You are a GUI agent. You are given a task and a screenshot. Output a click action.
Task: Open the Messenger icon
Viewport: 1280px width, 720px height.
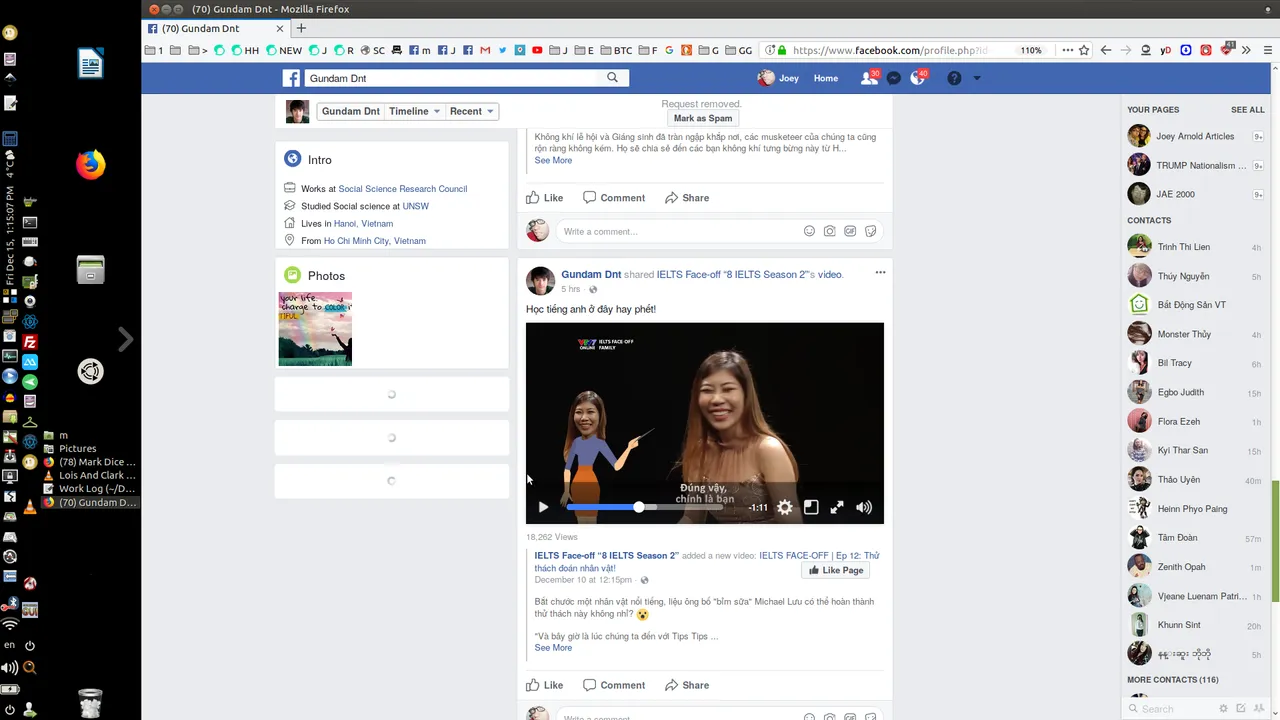[894, 78]
